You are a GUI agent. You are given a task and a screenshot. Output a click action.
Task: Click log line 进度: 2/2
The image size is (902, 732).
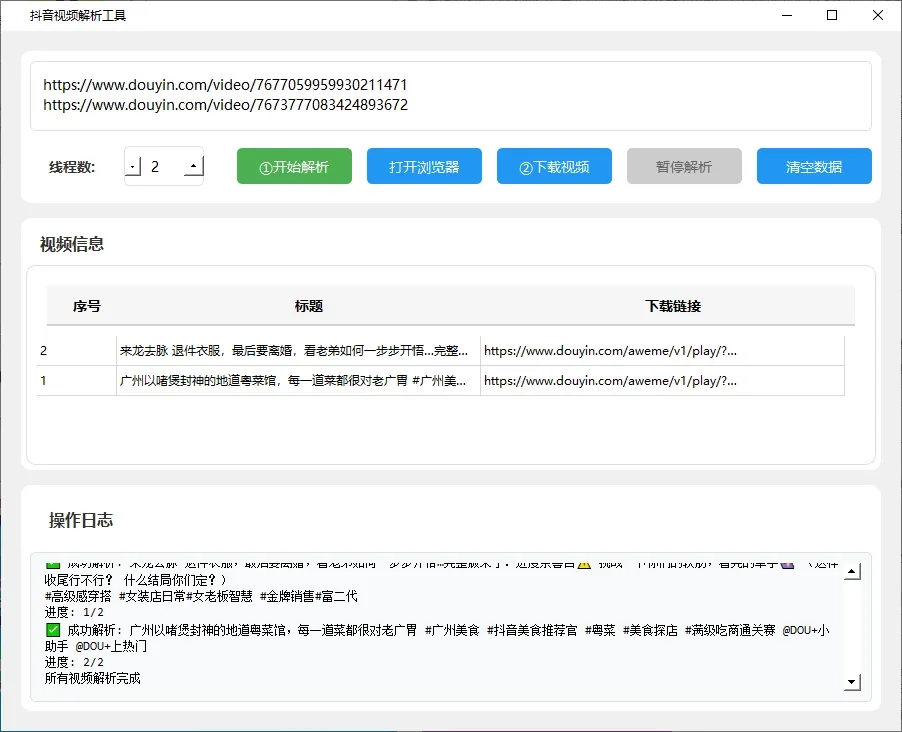[74, 662]
